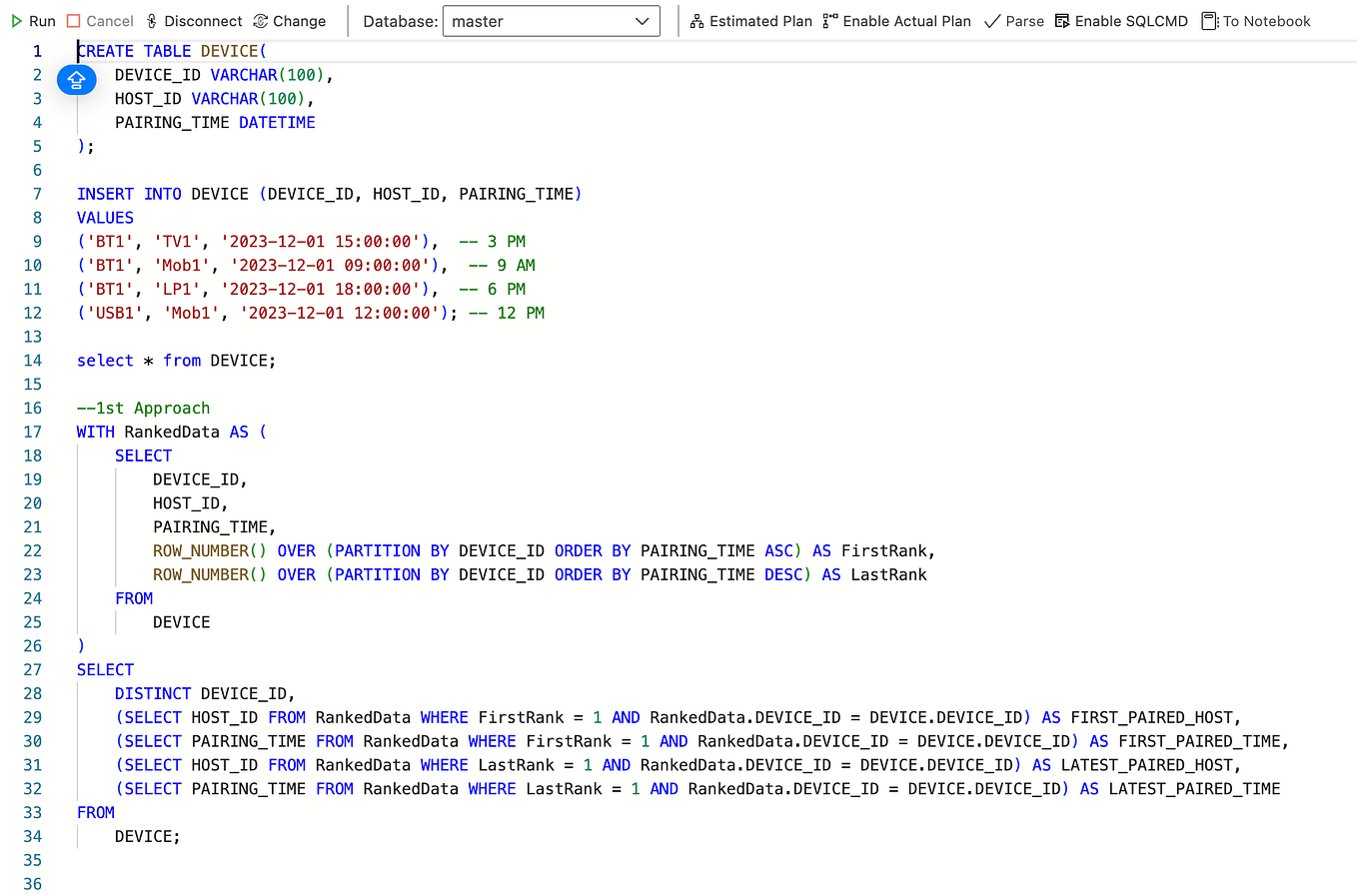Image resolution: width=1357 pixels, height=896 pixels.
Task: Click the Enable Actual Plan icon
Action: click(830, 21)
